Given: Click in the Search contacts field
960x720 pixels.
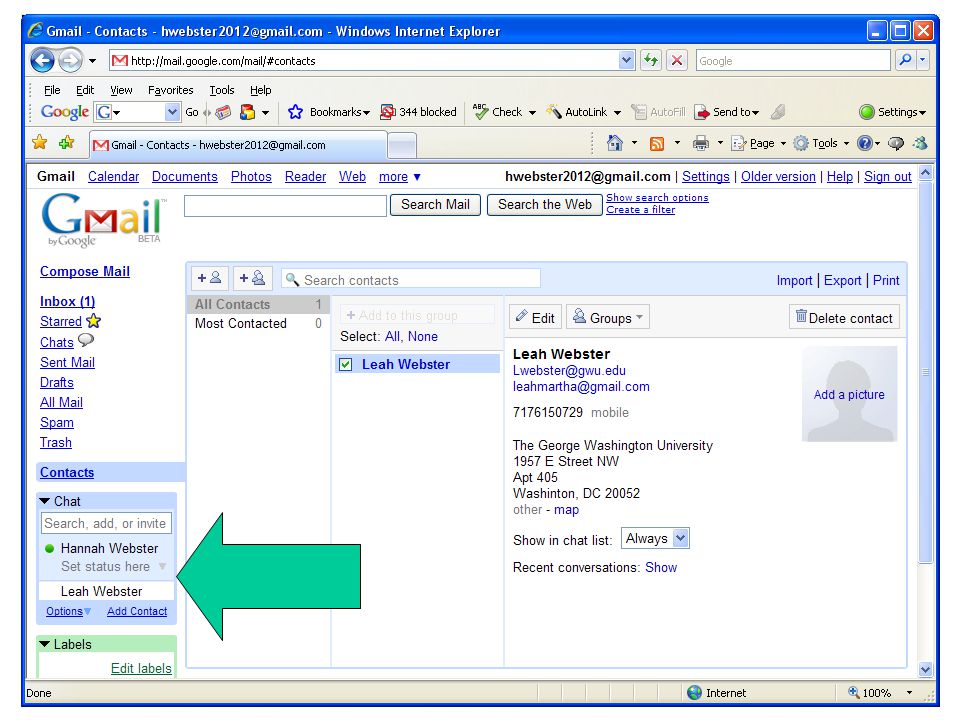Looking at the screenshot, I should [411, 279].
